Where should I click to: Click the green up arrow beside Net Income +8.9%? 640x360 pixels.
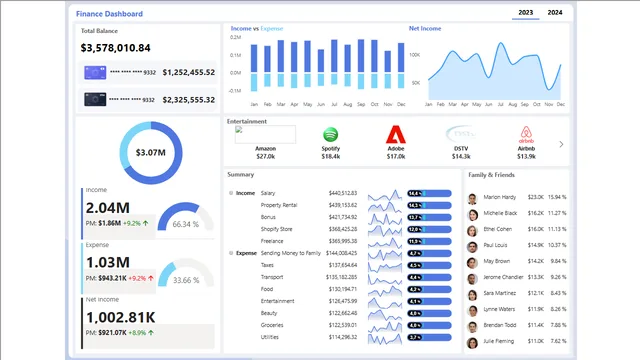pos(151,333)
